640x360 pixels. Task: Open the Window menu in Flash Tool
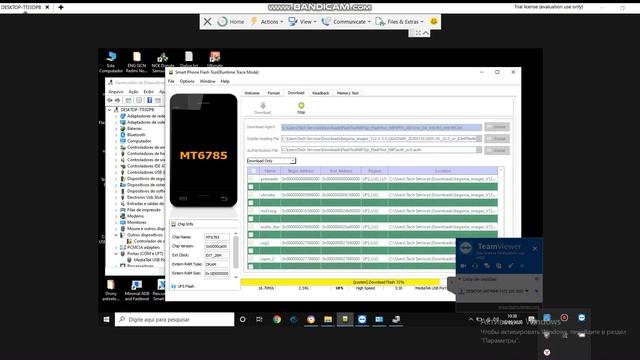207,81
